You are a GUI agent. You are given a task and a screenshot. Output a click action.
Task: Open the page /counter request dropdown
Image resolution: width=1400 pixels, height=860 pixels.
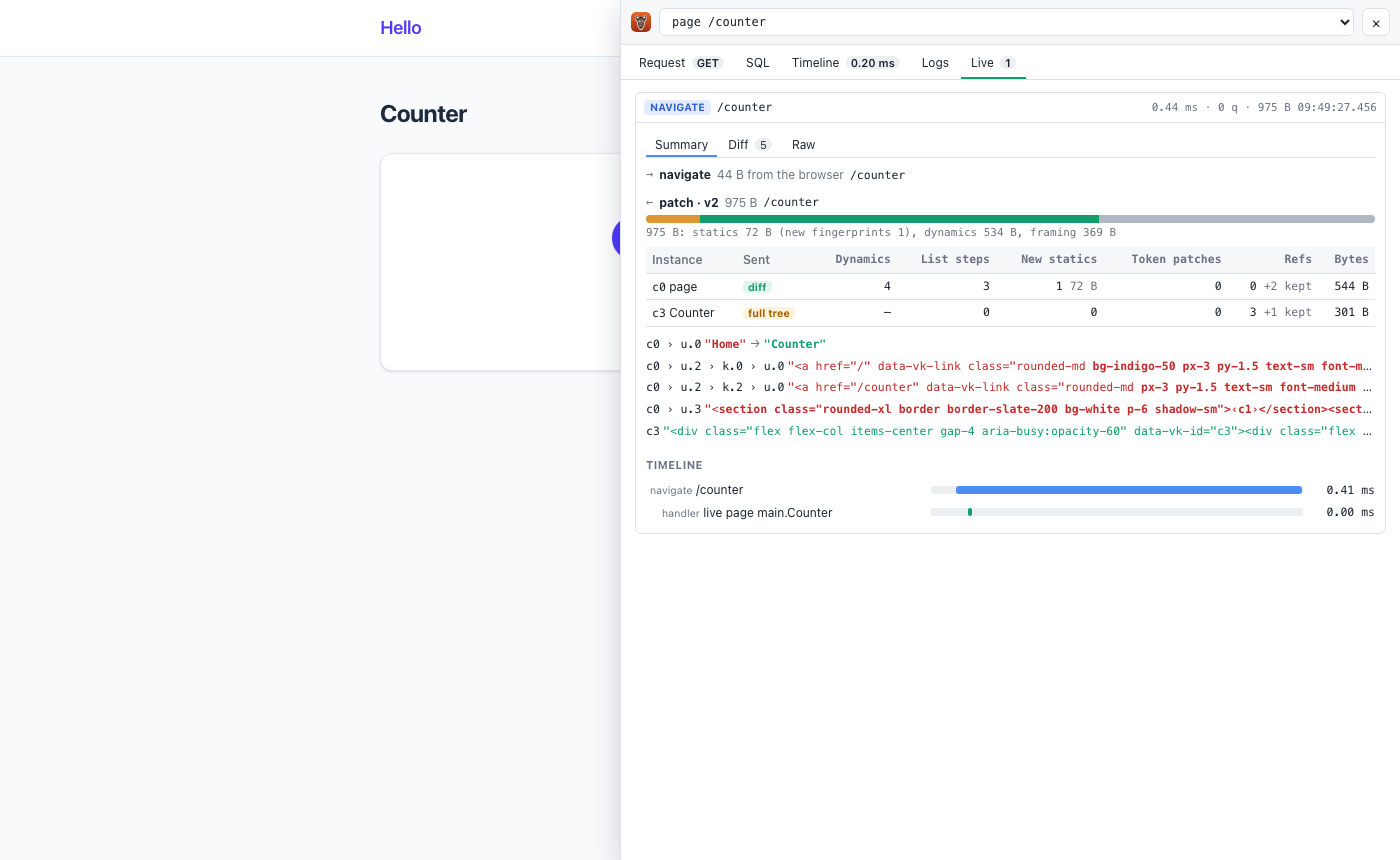[x=1006, y=22]
